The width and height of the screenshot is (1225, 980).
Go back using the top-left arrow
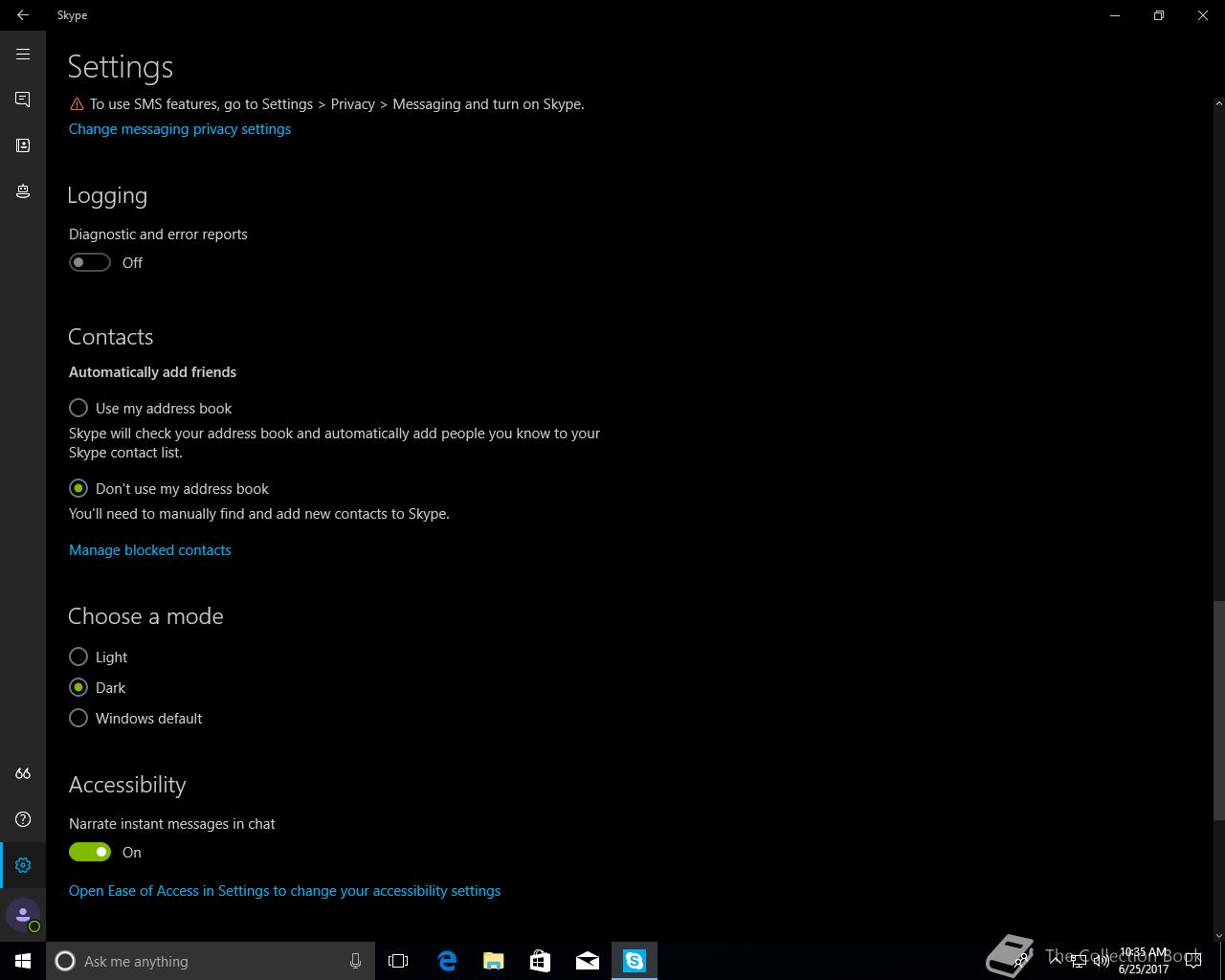click(23, 15)
